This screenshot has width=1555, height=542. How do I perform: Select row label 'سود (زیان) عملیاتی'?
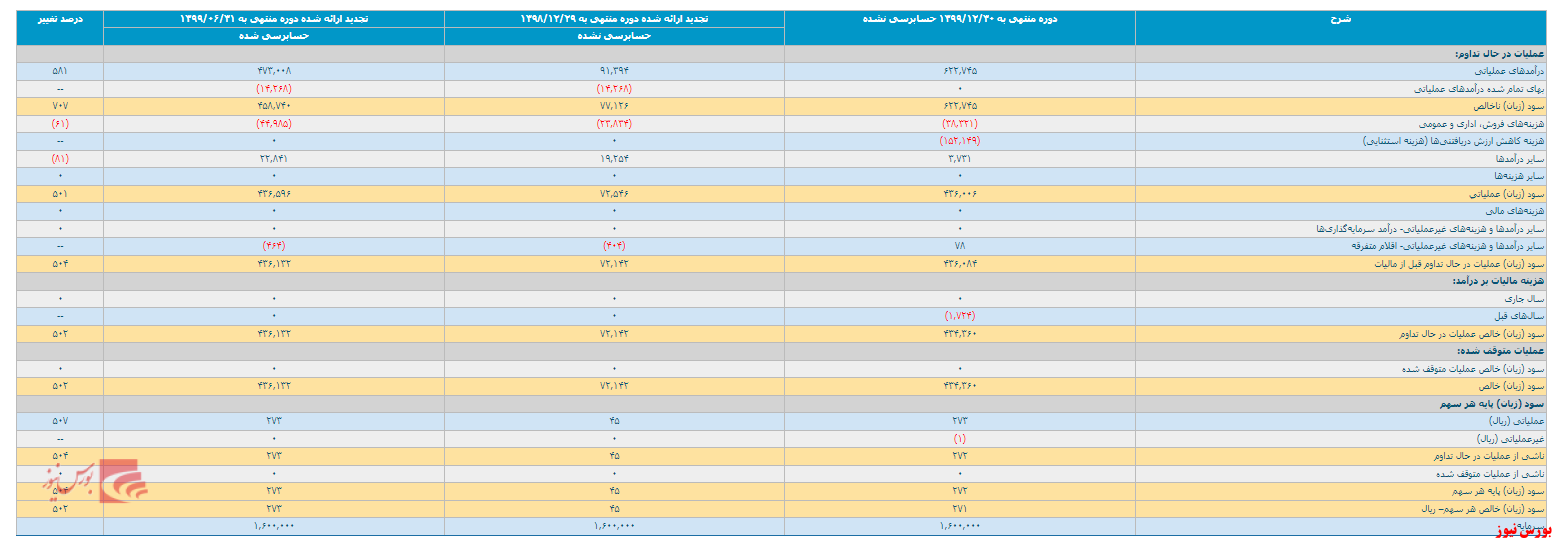point(1507,193)
